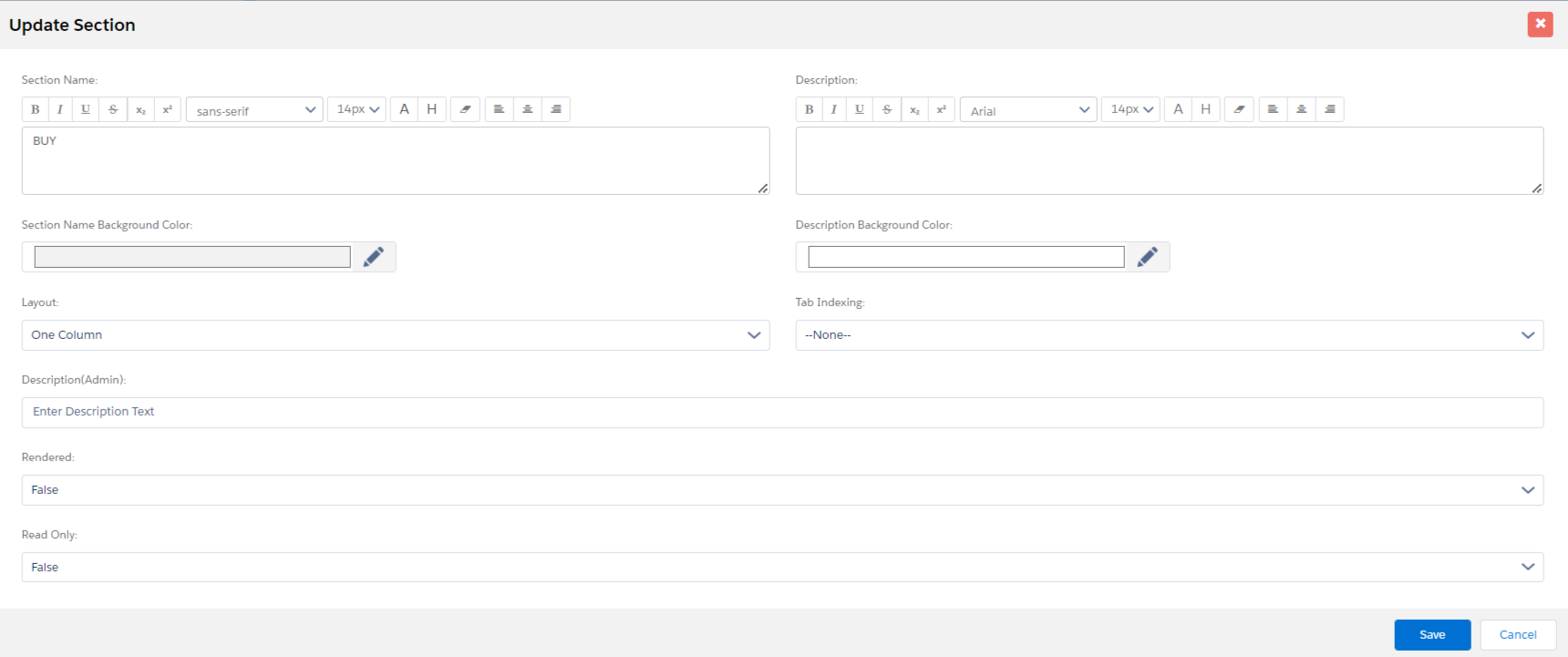Open the sans-serif font dropdown
Viewport: 1568px width, 657px height.
click(254, 110)
